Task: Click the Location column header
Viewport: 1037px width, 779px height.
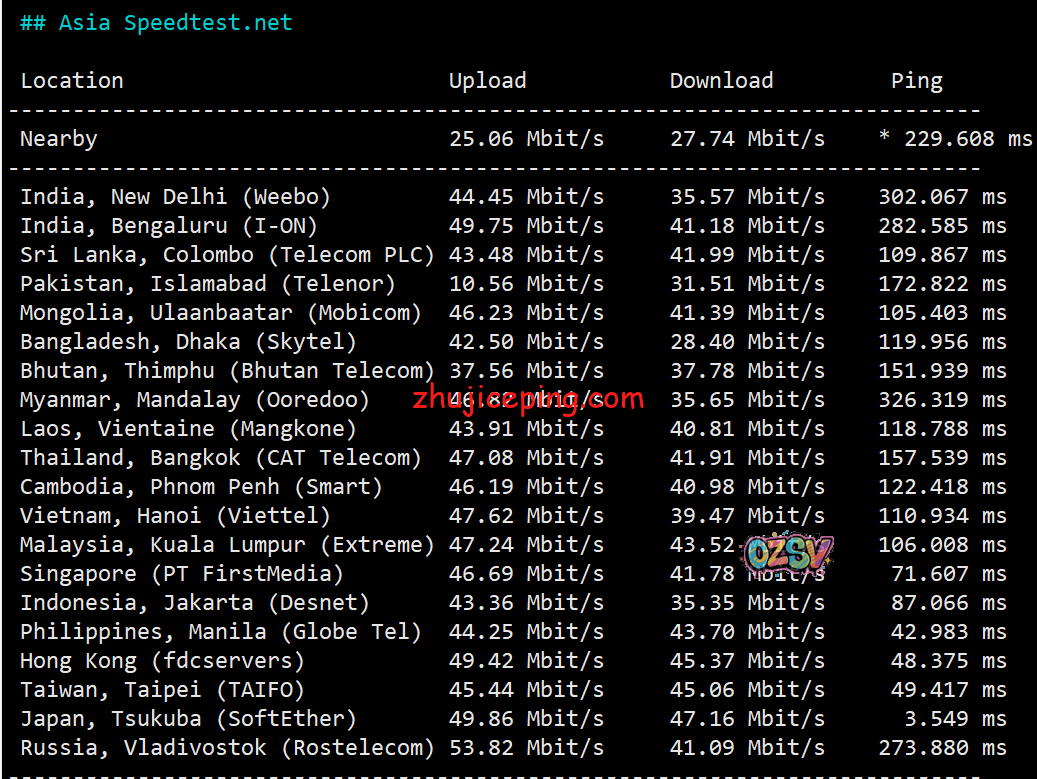Action: 72,81
